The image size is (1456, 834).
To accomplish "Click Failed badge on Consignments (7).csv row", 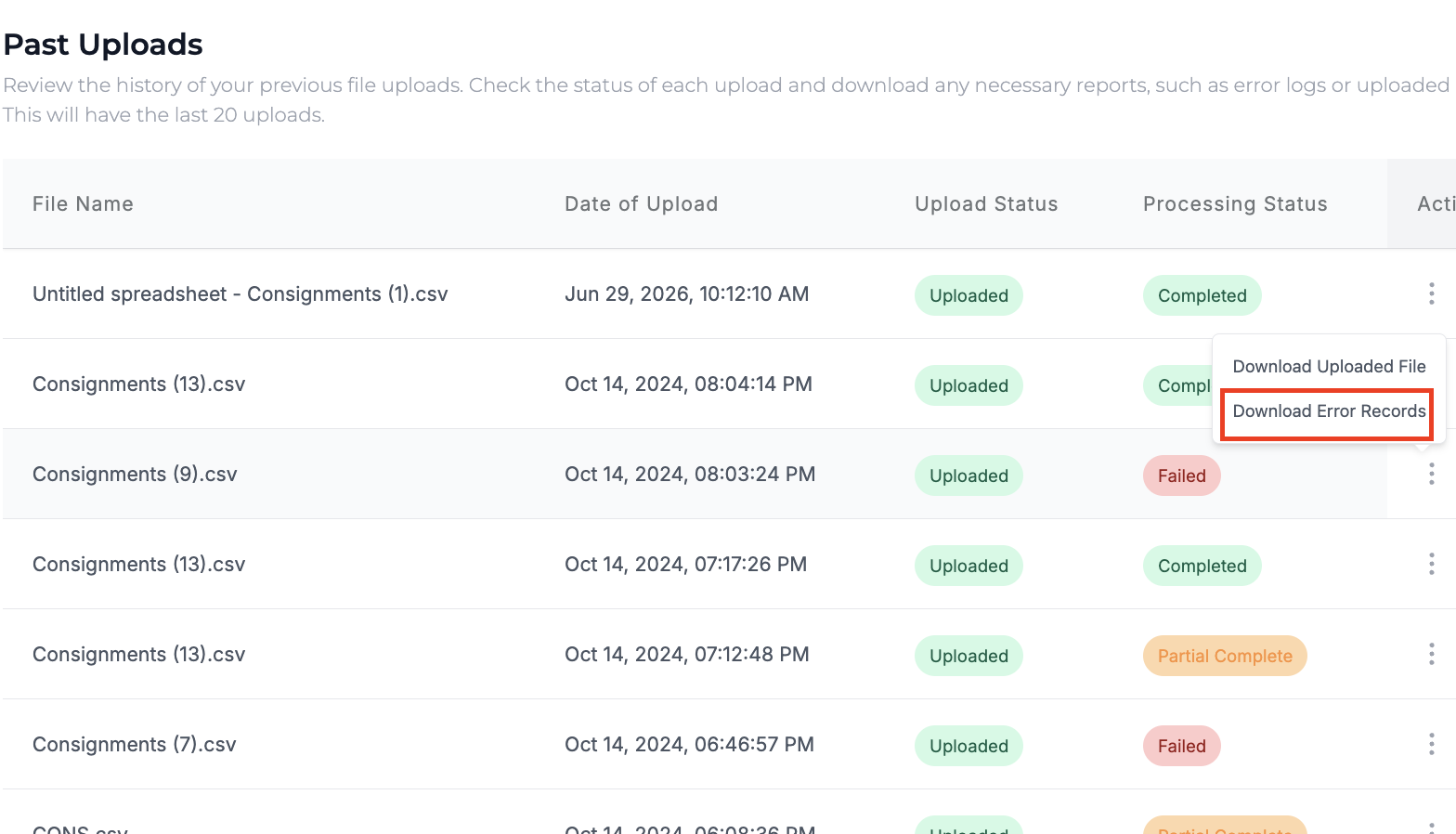I will pyautogui.click(x=1181, y=746).
